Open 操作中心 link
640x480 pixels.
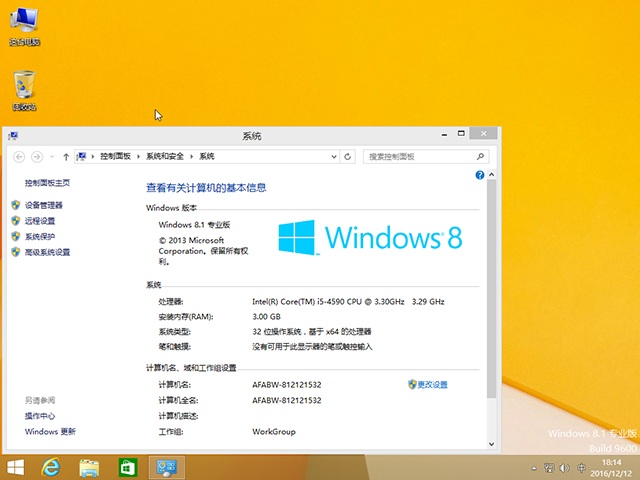pos(40,416)
